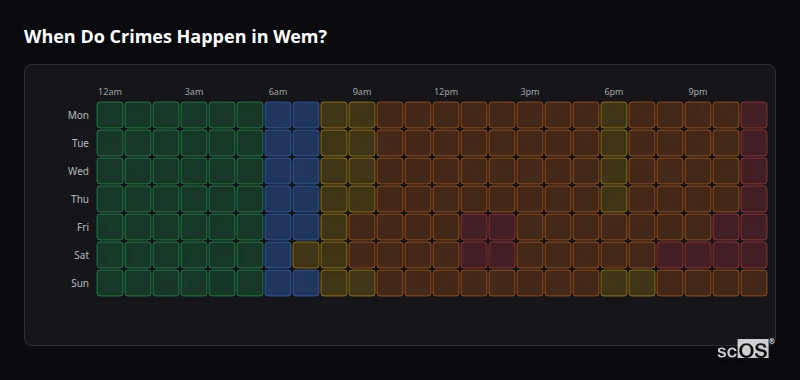The height and width of the screenshot is (380, 800).
Task: Click the '12am' column label
Action: (110, 92)
